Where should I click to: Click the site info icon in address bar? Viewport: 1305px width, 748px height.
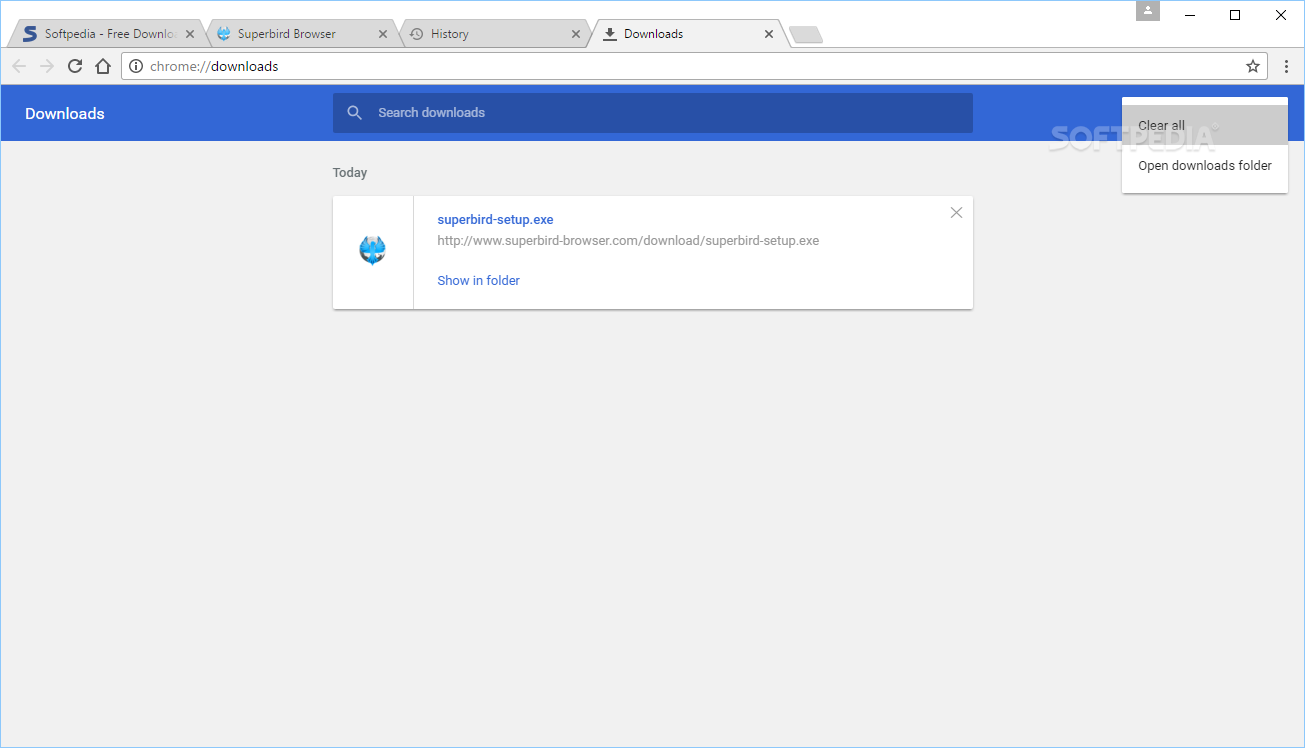click(x=137, y=66)
